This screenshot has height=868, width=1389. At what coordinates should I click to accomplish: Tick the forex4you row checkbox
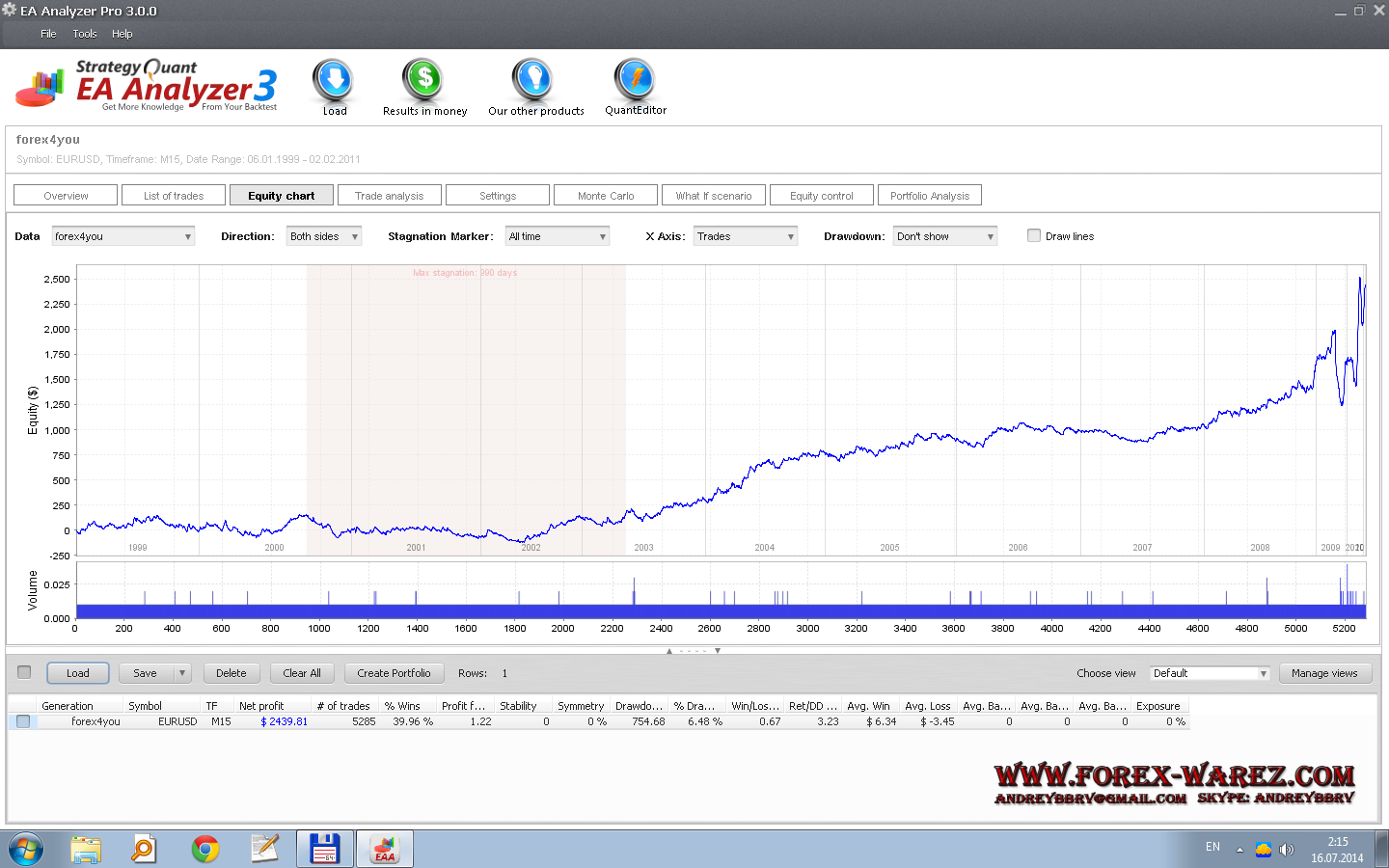[x=23, y=721]
